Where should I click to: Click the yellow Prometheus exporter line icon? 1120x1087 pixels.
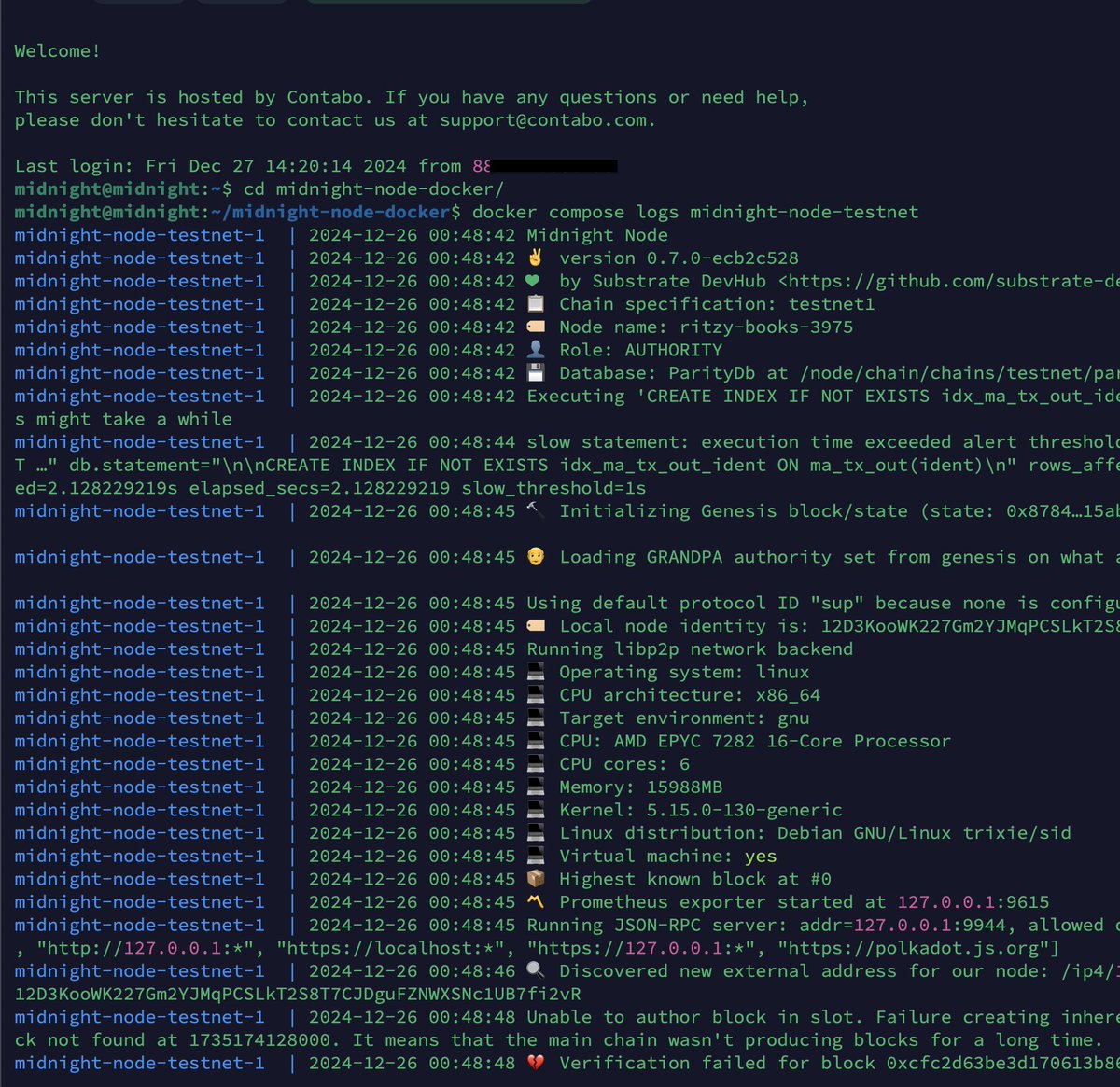[x=535, y=902]
